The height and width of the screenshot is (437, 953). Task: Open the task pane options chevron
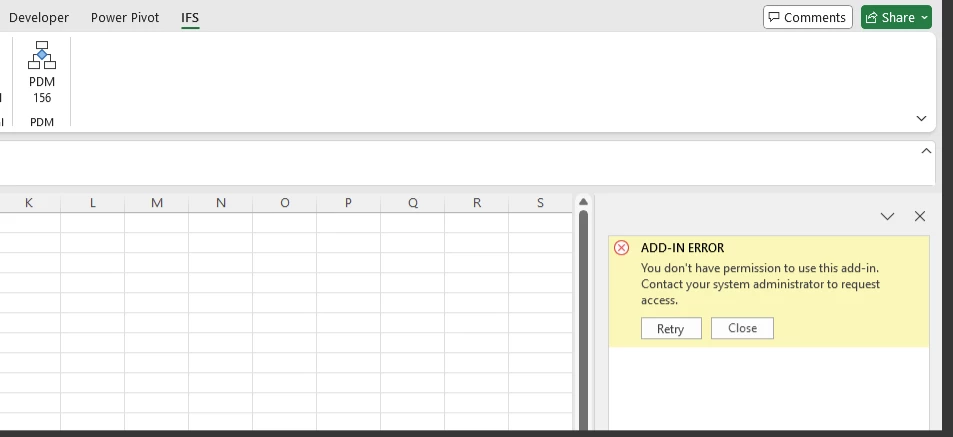click(887, 216)
